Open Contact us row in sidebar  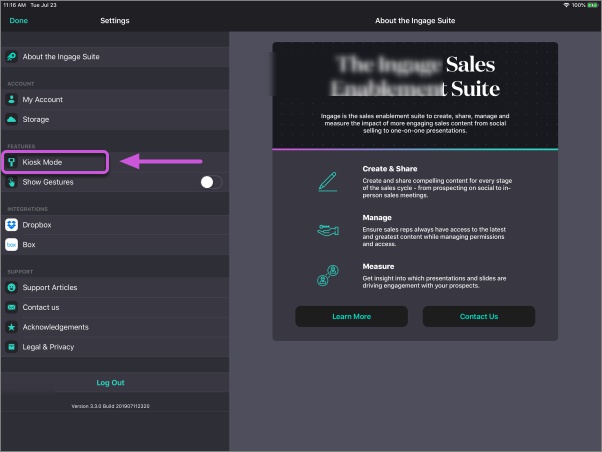(115, 307)
